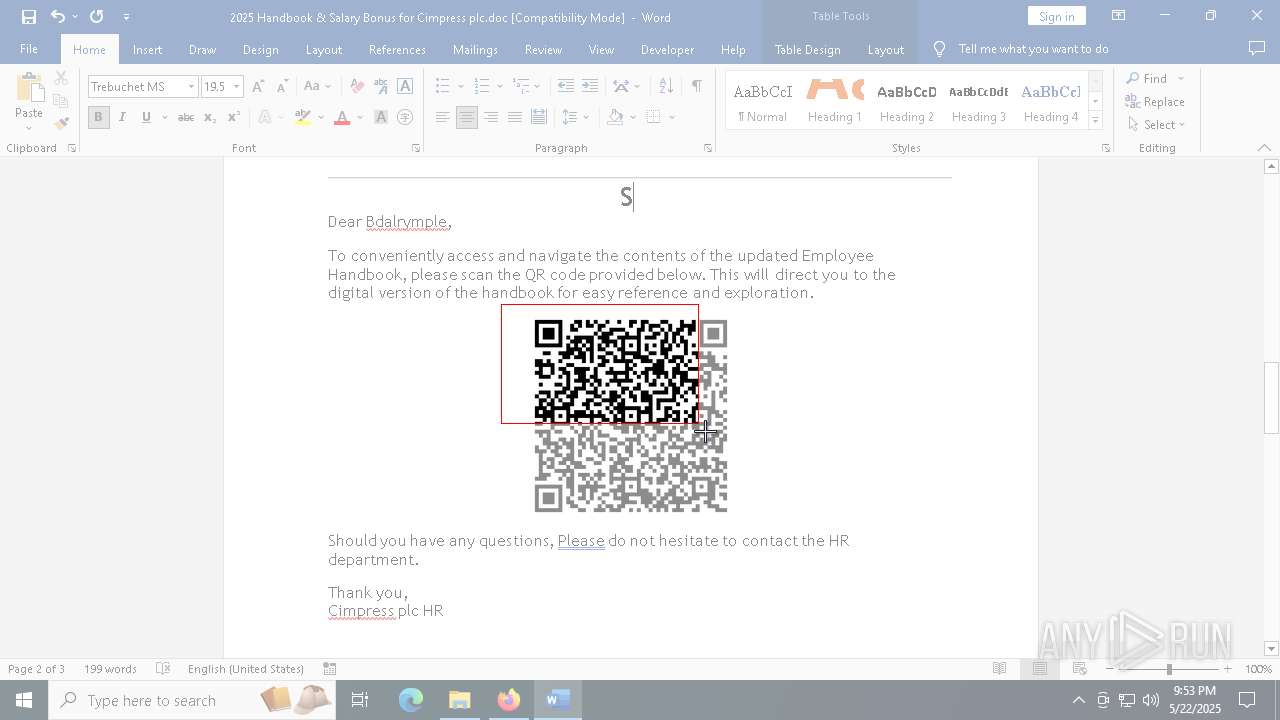Open the Borders dropdown
1280x720 pixels.
pos(672,117)
